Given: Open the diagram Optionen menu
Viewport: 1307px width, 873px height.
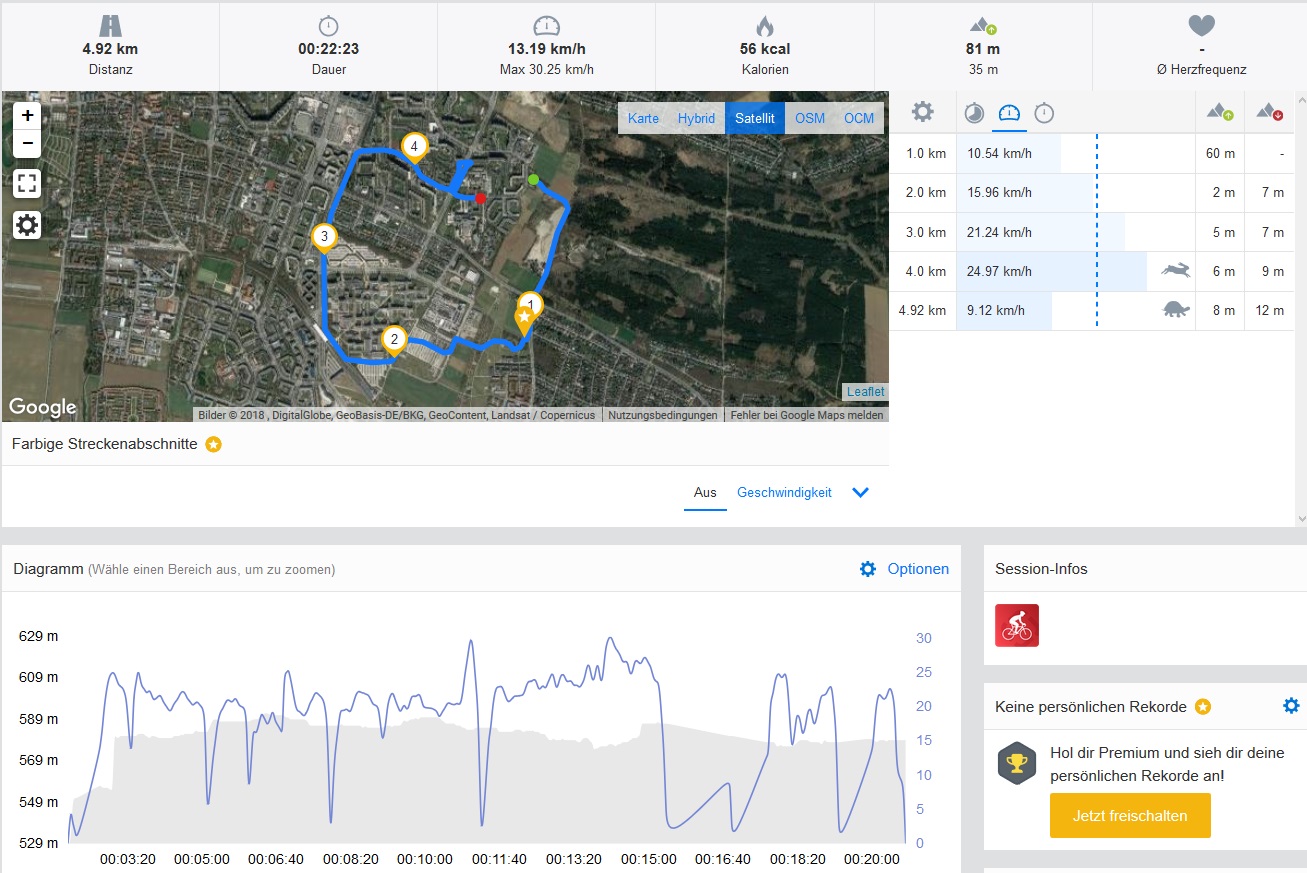Looking at the screenshot, I should coord(904,569).
